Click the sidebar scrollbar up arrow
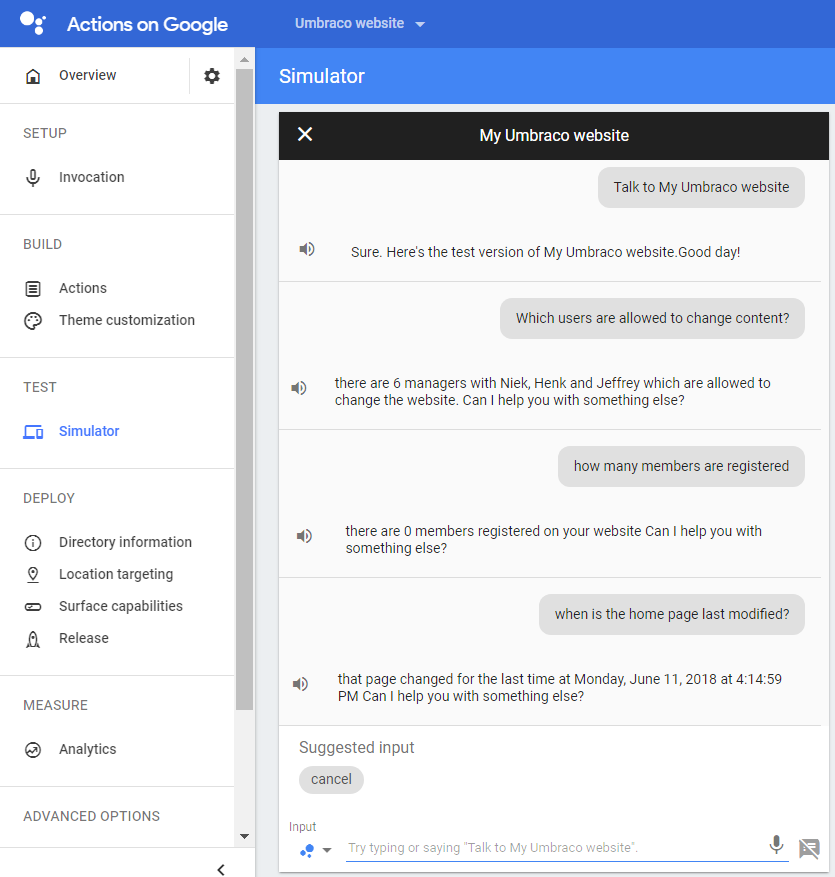835x877 pixels. point(244,59)
